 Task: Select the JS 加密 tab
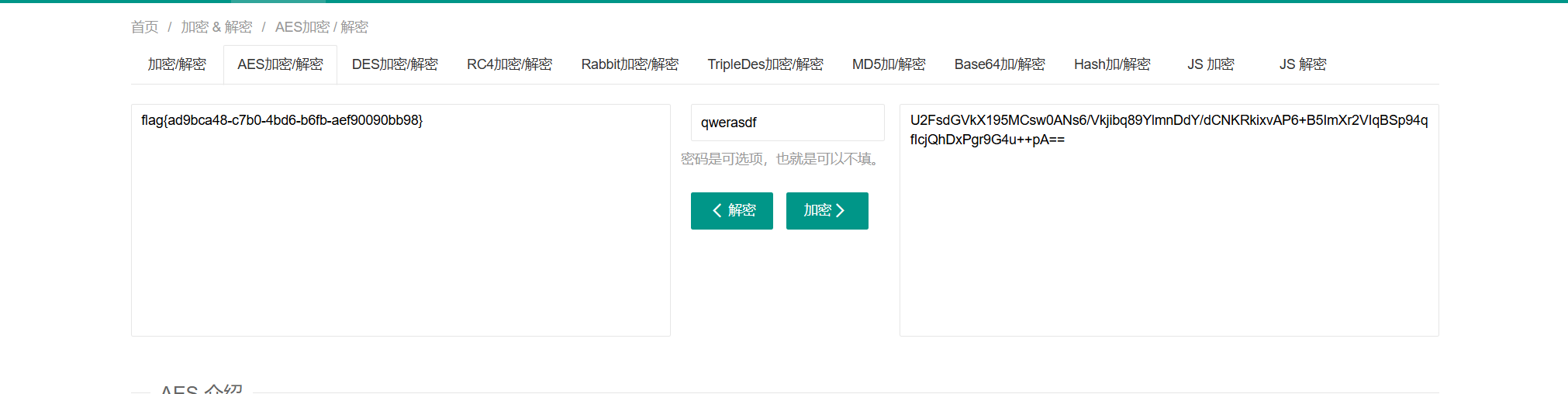pos(1211,64)
